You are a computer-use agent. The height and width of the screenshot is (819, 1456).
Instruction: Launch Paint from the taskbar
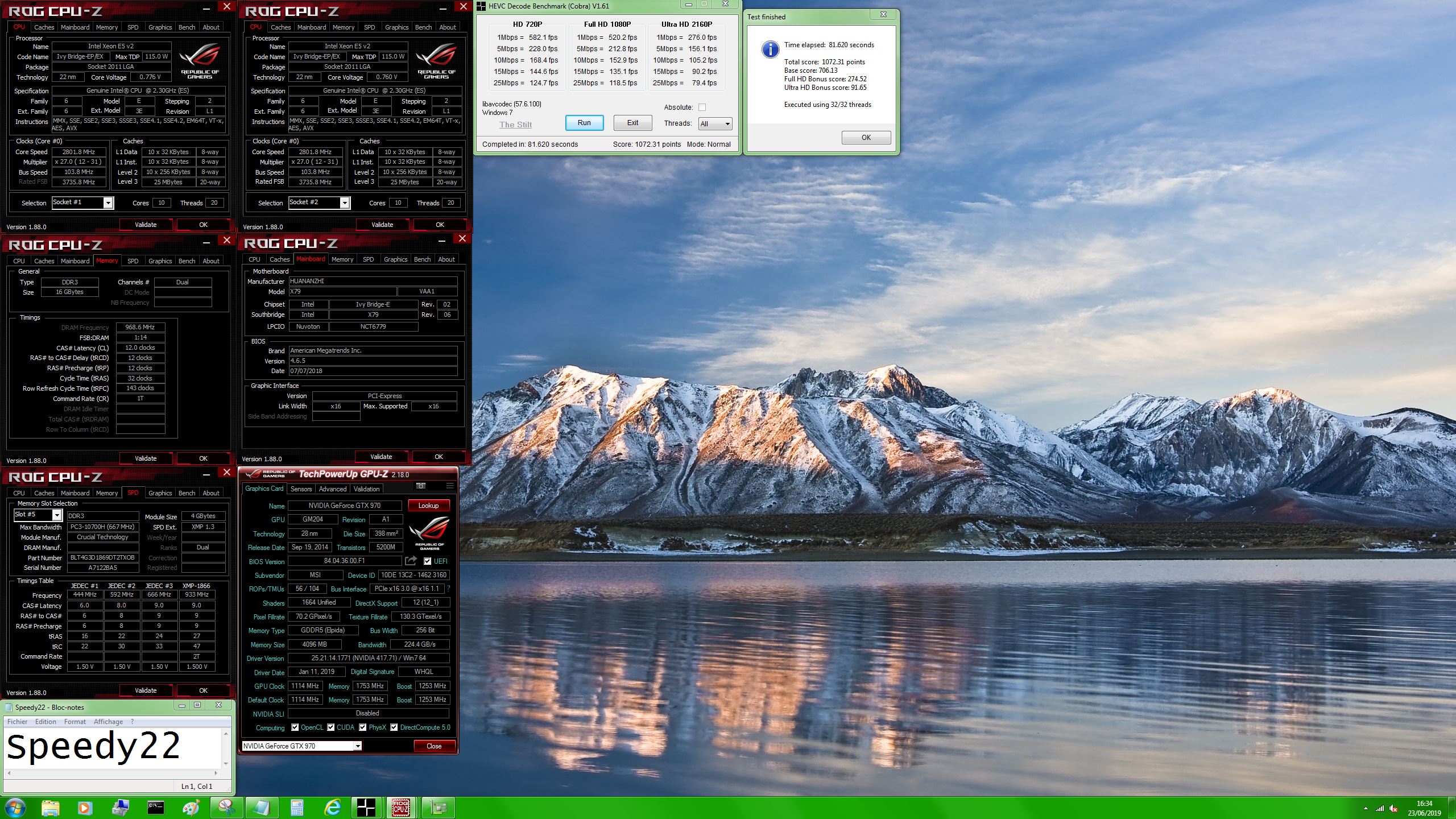[191, 808]
